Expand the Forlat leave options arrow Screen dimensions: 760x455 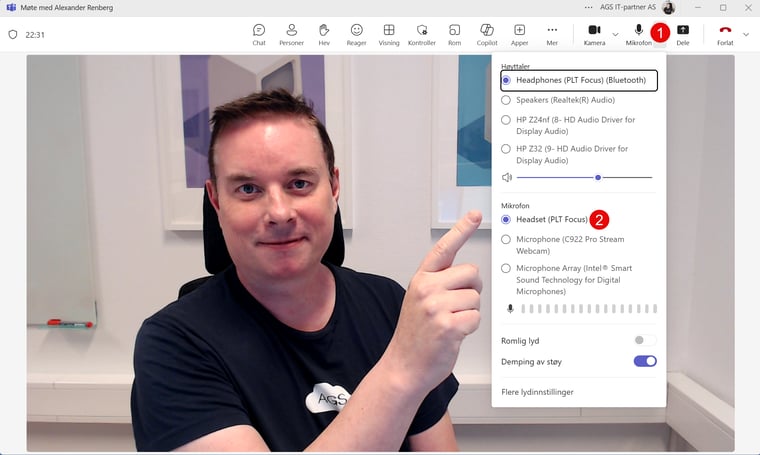pos(746,34)
